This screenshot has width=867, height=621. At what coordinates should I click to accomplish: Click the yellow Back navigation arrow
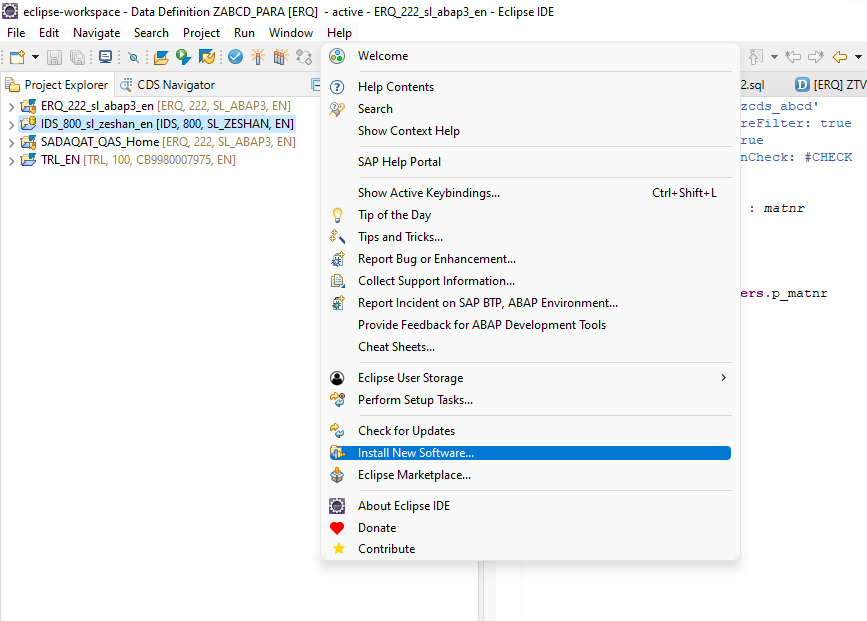(x=839, y=57)
